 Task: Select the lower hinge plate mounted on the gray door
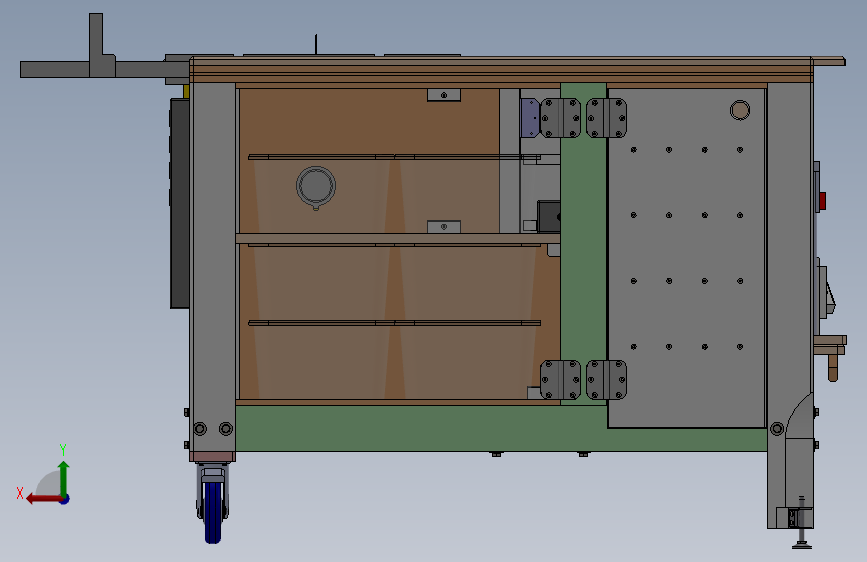point(607,380)
